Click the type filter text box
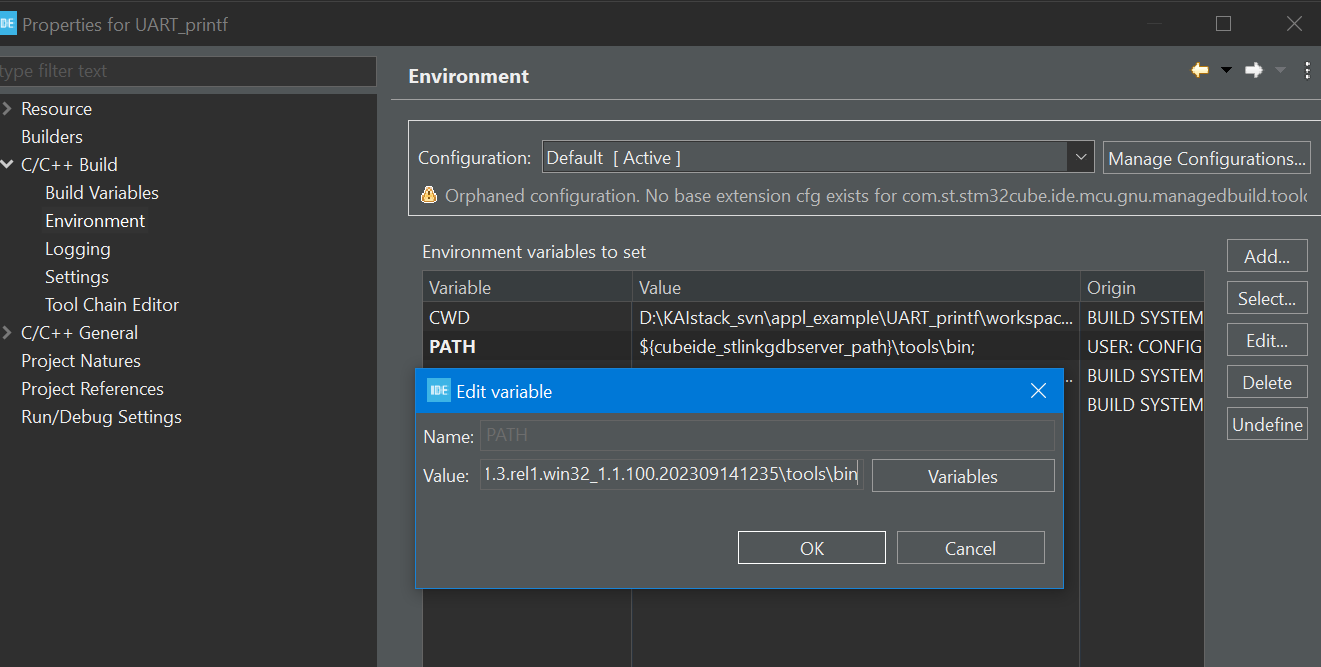1321x667 pixels. [150, 71]
